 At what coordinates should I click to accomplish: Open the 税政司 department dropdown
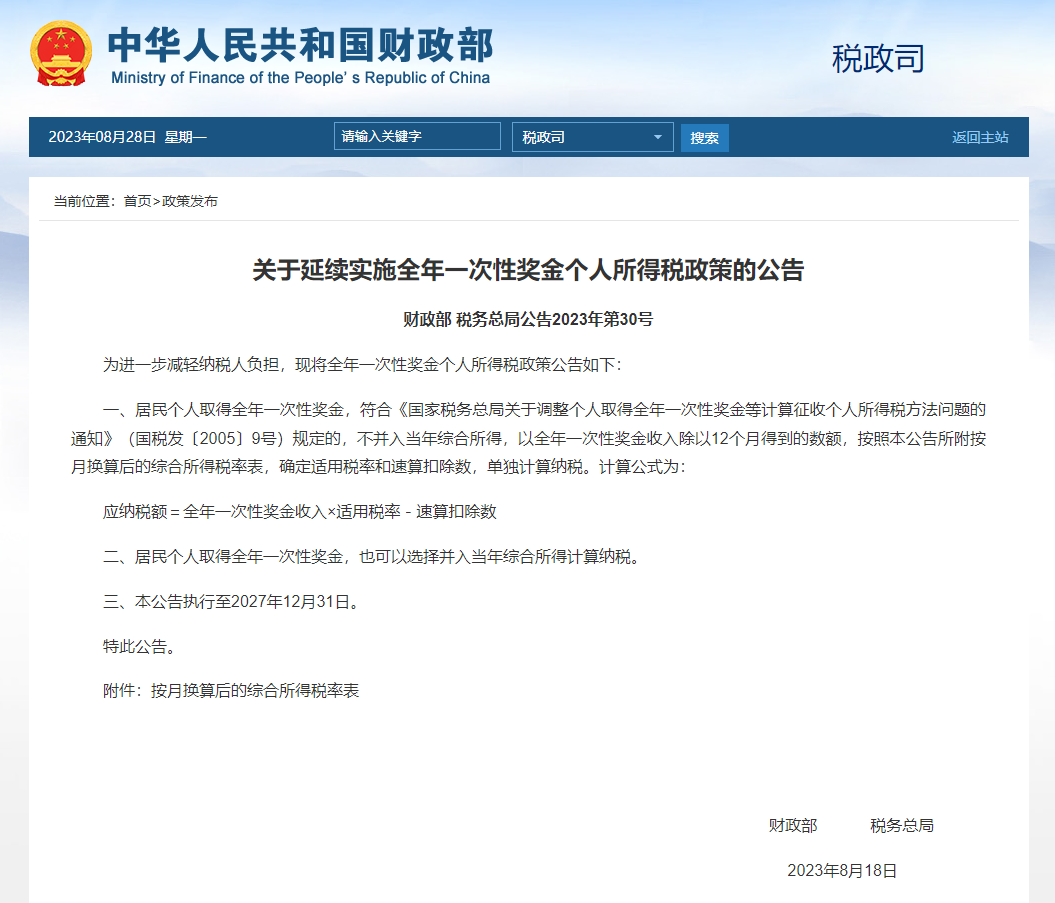[590, 137]
